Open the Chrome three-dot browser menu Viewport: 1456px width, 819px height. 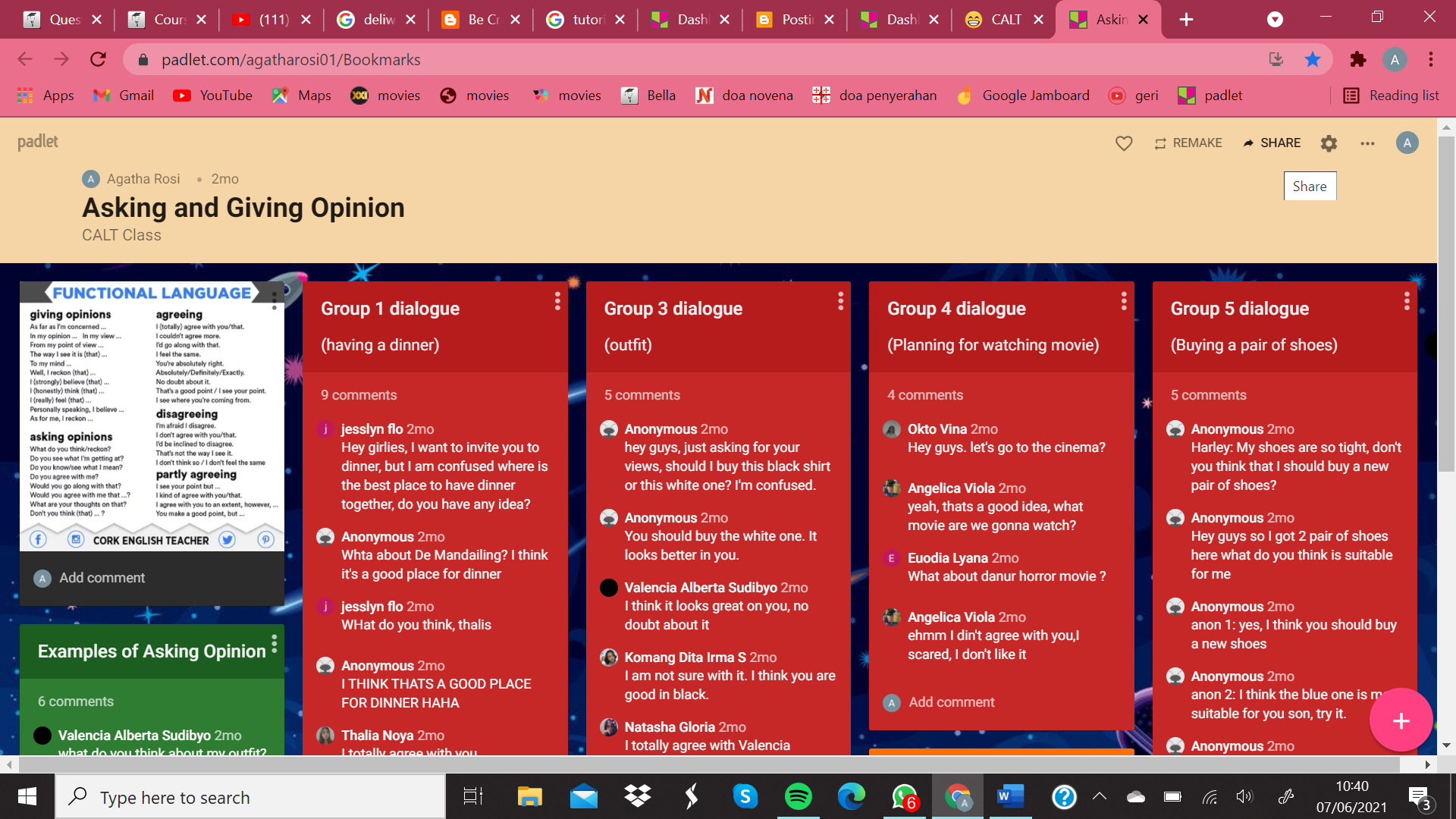(1430, 59)
